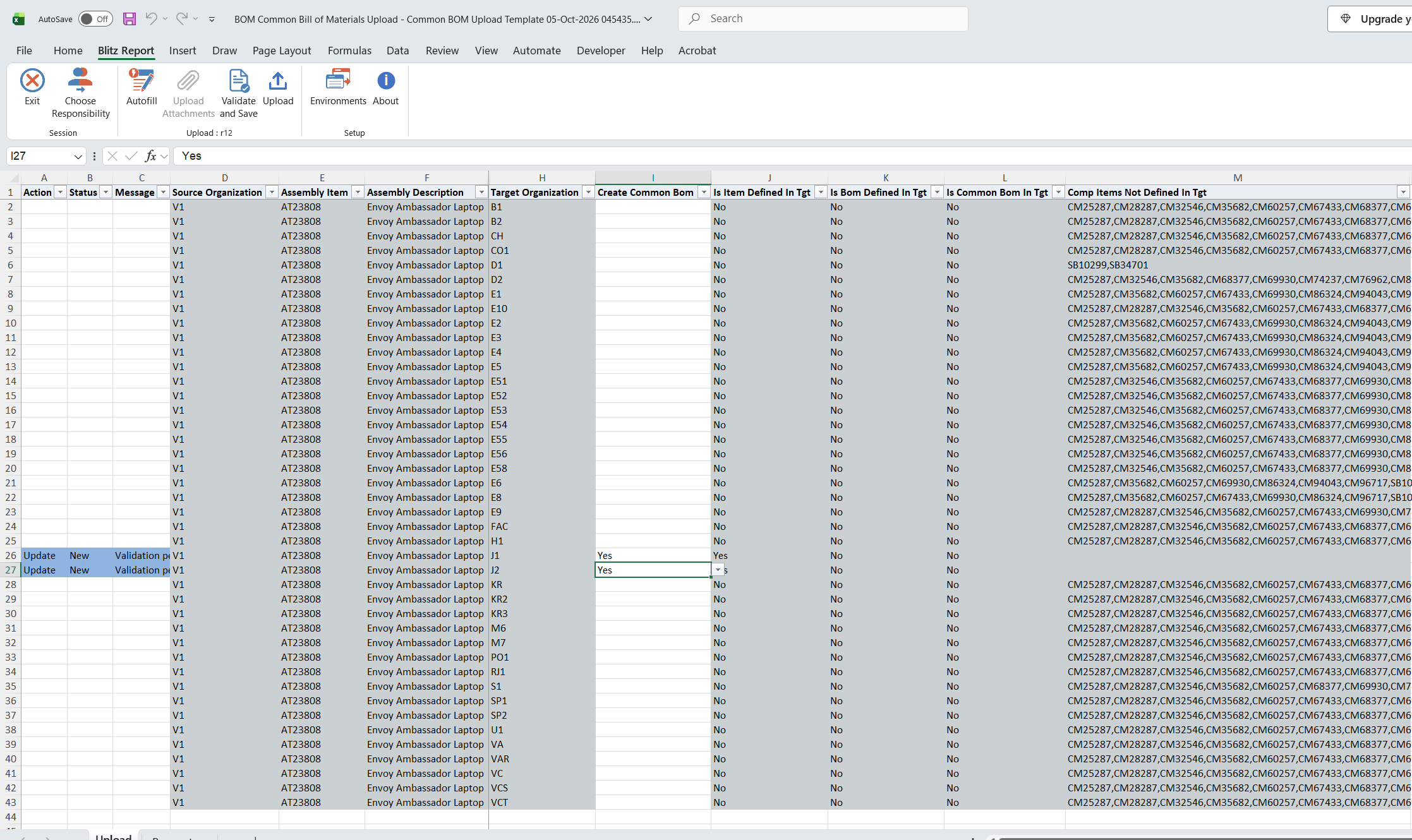The width and height of the screenshot is (1412, 840).
Task: Open cell I27 validation dropdown arrow
Action: (x=718, y=570)
